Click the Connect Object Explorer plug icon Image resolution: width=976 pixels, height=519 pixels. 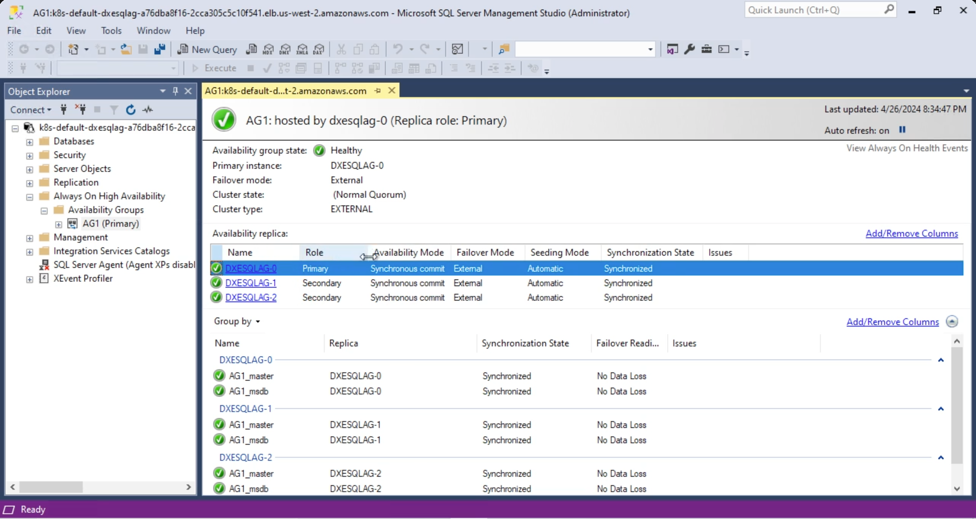pos(63,110)
